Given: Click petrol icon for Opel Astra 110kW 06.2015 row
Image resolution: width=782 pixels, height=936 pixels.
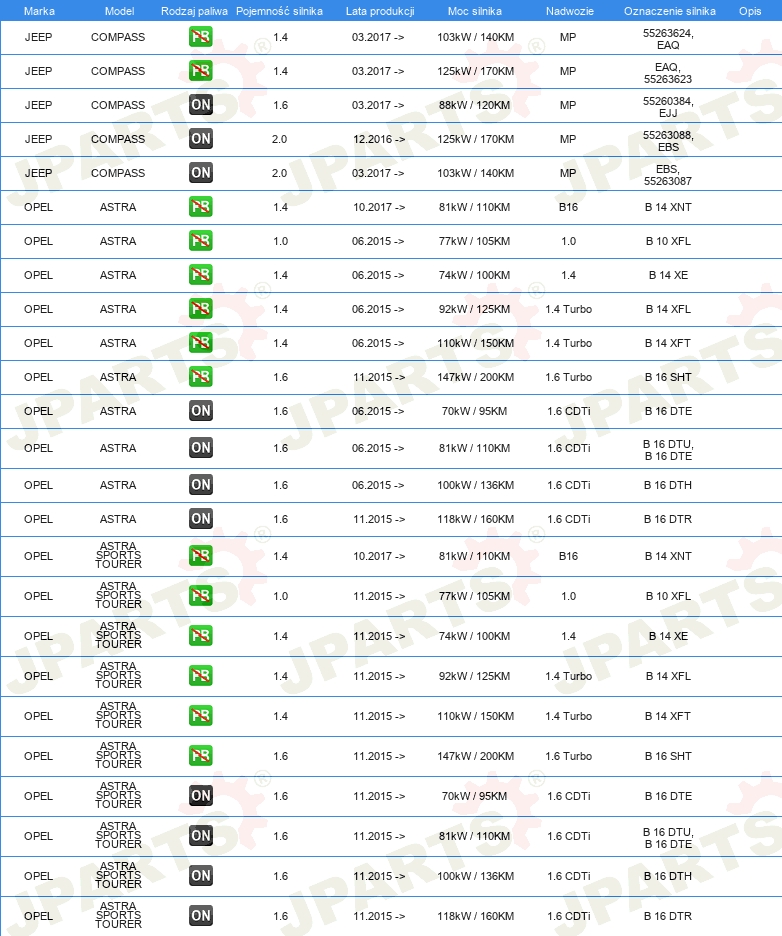Looking at the screenshot, I should pyautogui.click(x=201, y=343).
